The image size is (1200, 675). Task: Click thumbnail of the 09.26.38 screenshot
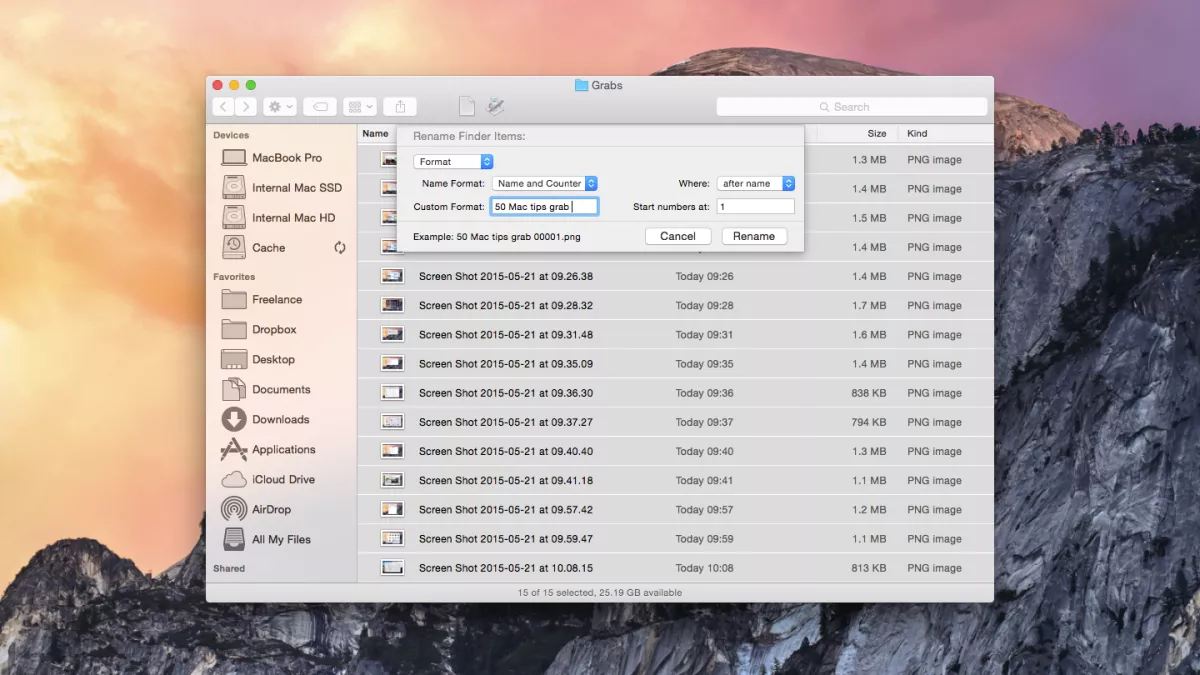[x=393, y=275]
